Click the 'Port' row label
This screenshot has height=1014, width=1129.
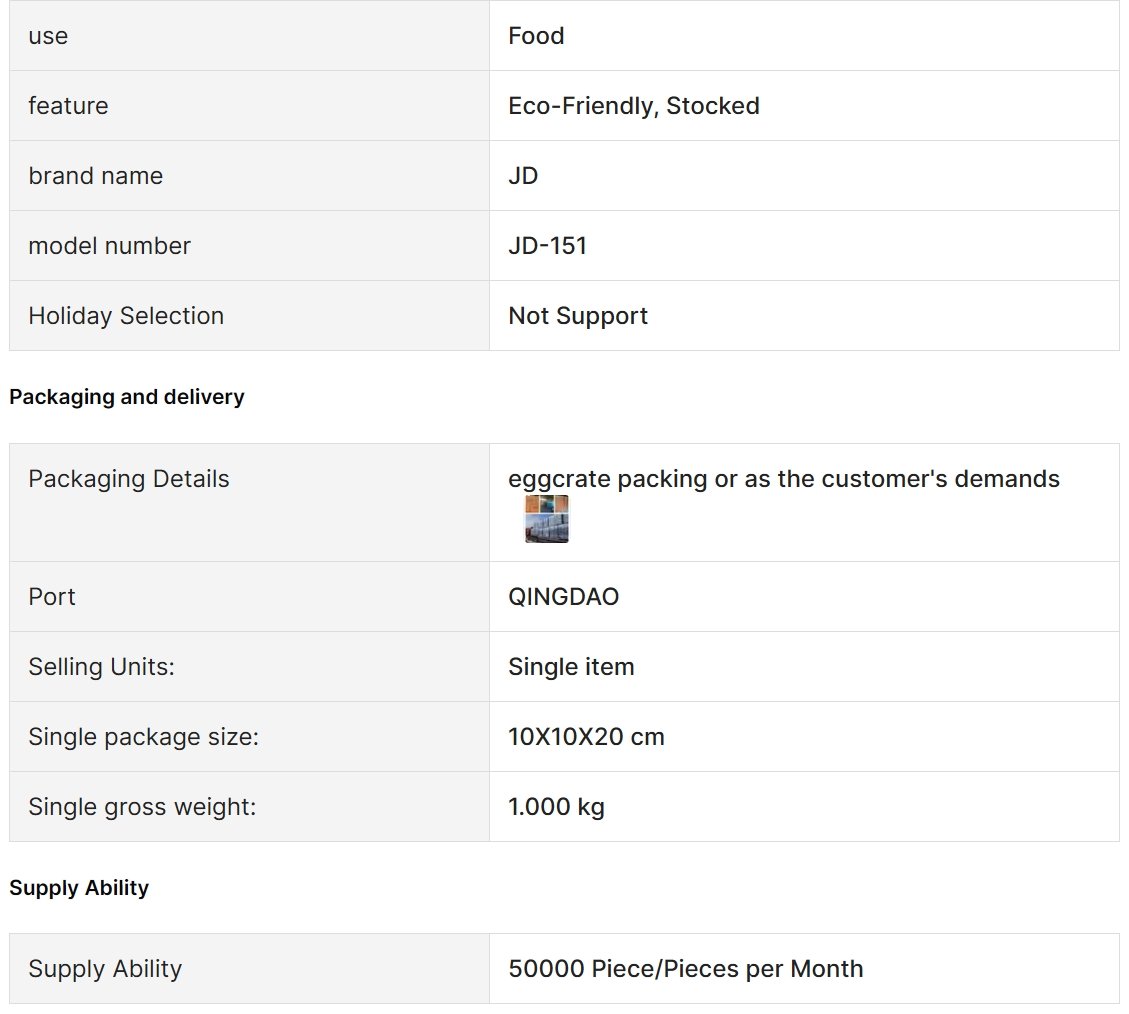[x=52, y=597]
